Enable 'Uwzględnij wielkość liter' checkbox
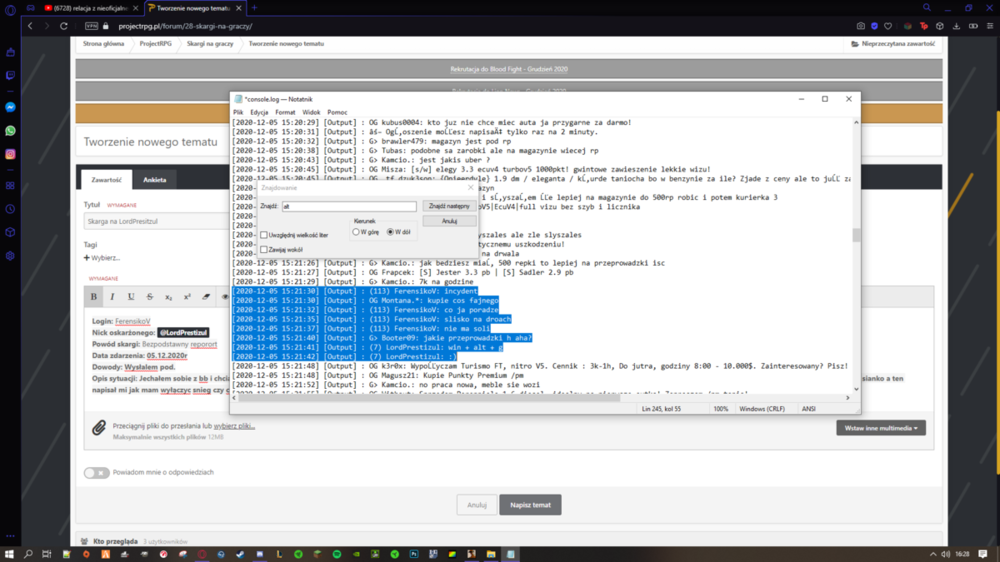 click(264, 235)
